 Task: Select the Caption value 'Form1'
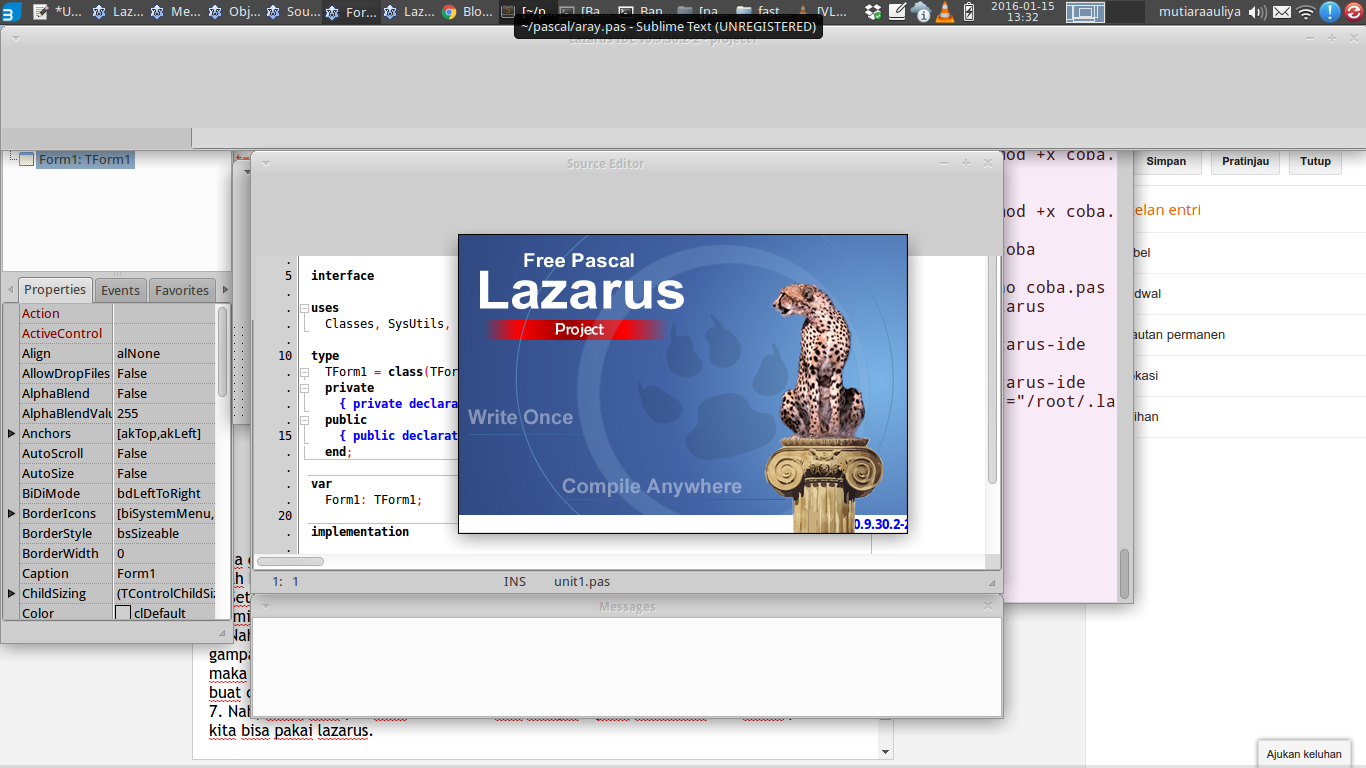[x=164, y=573]
